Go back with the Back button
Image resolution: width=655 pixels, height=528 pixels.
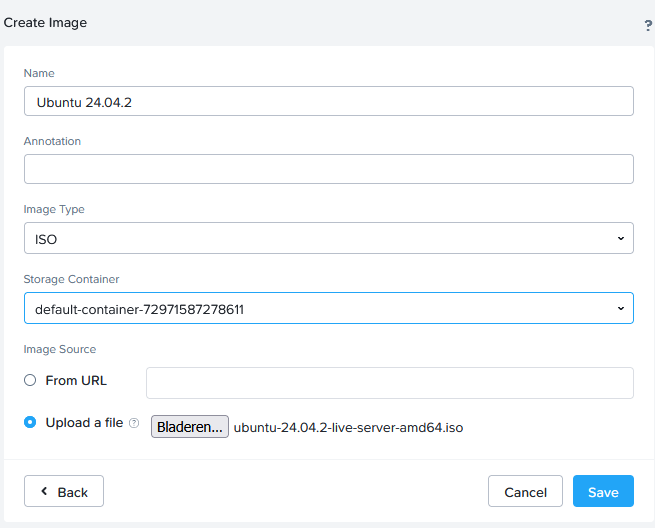click(x=64, y=491)
